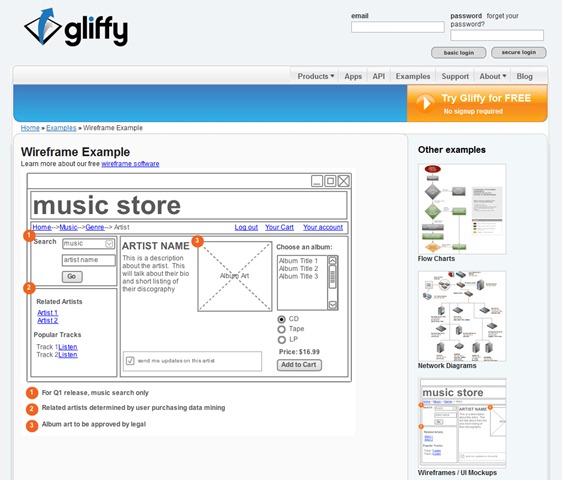Click album list scroll down arrow
Image resolution: width=562 pixels, height=480 pixels.
pos(333,305)
